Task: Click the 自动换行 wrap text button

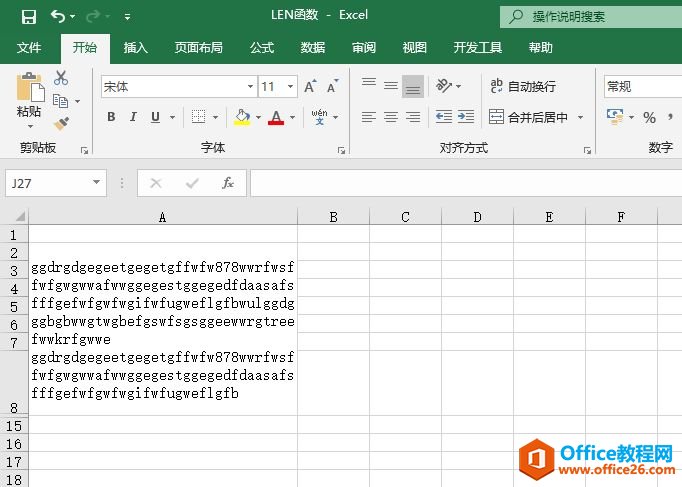Action: point(523,86)
